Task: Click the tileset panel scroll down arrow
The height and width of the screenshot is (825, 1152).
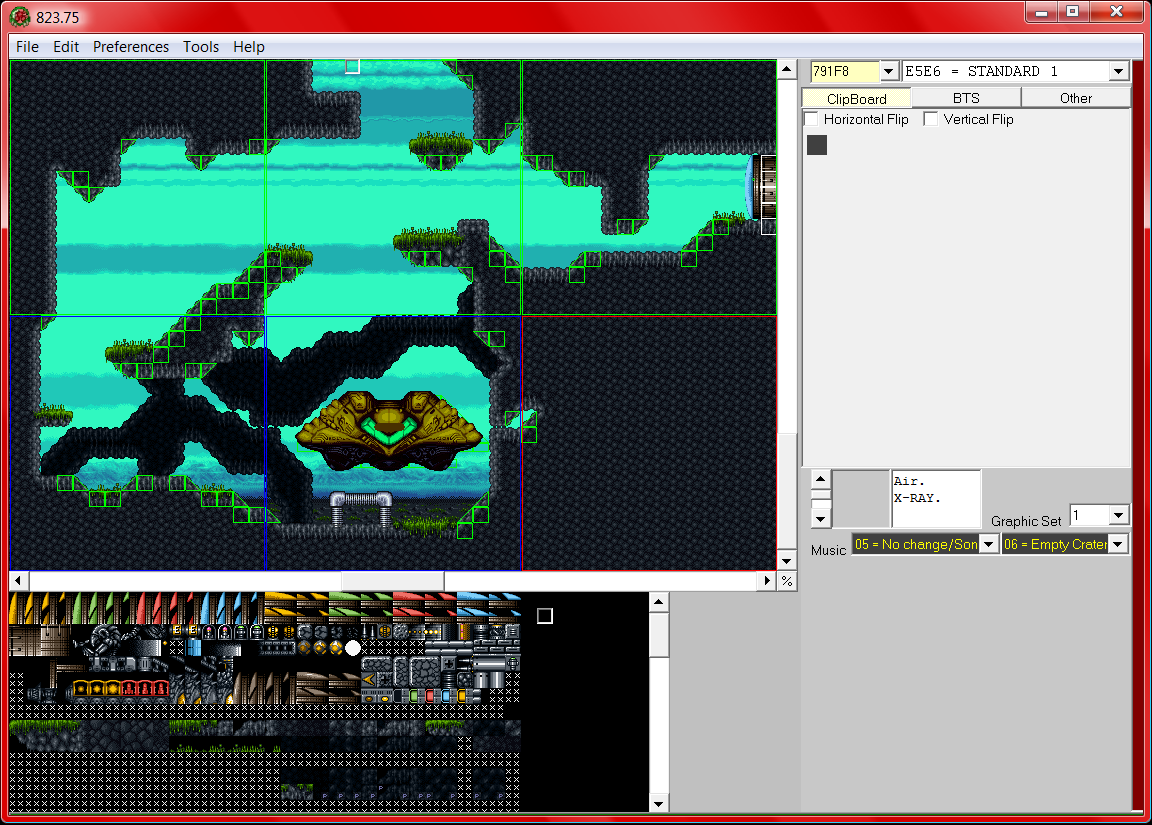Action: 658,803
